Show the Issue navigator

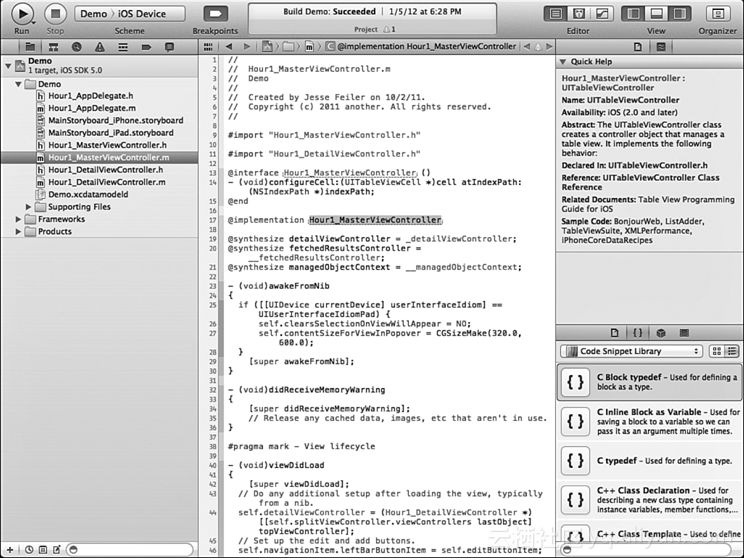pos(100,47)
